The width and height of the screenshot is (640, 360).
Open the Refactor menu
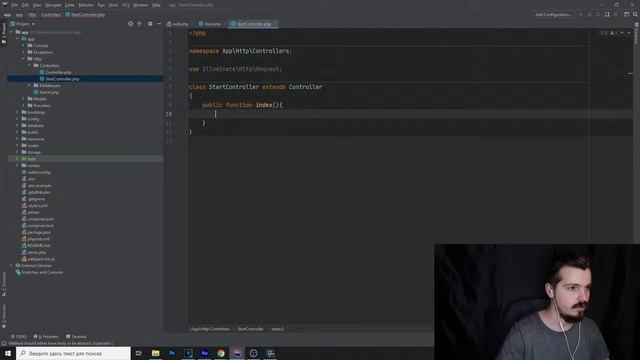86,5
